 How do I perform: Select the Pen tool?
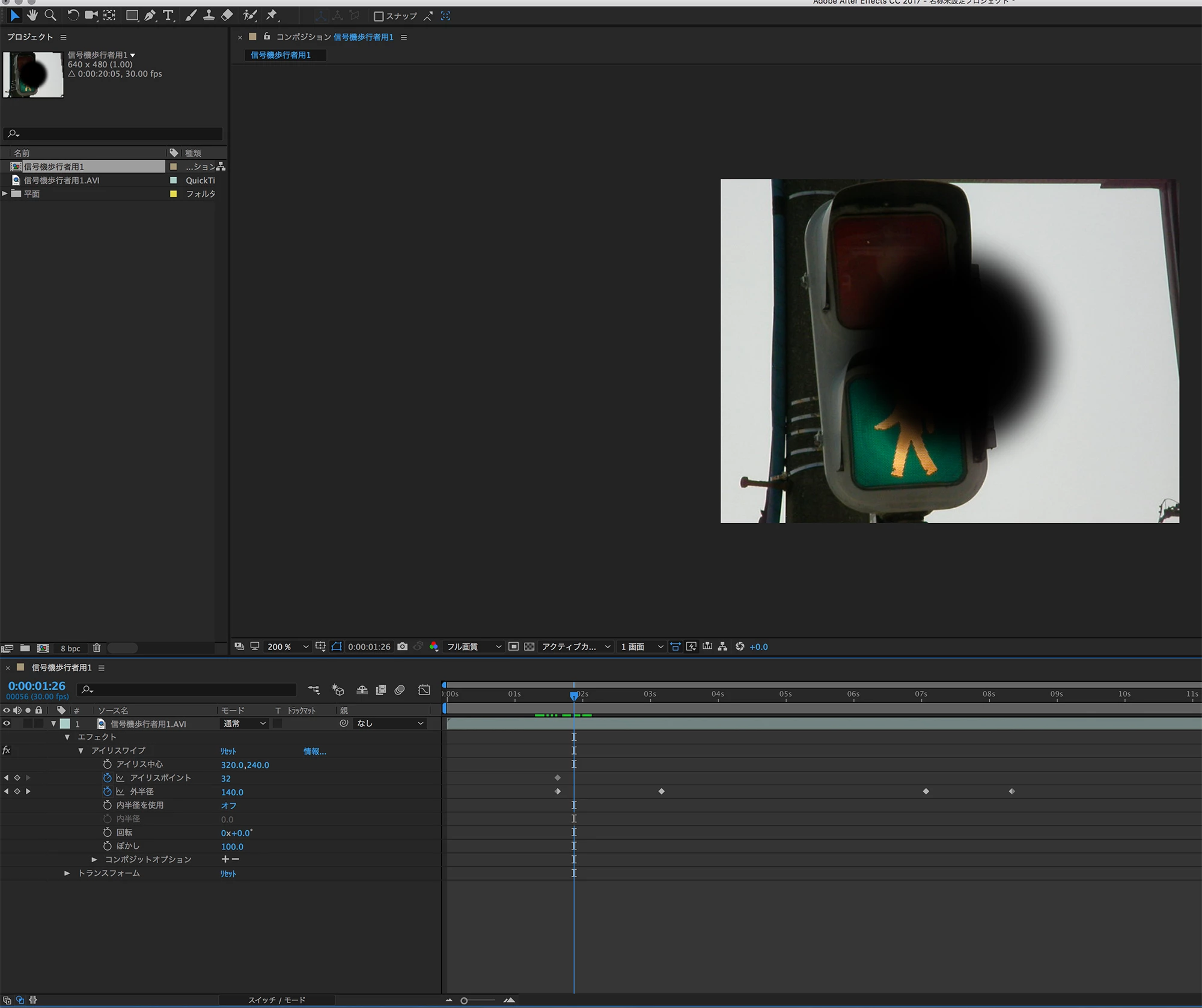pyautogui.click(x=150, y=16)
